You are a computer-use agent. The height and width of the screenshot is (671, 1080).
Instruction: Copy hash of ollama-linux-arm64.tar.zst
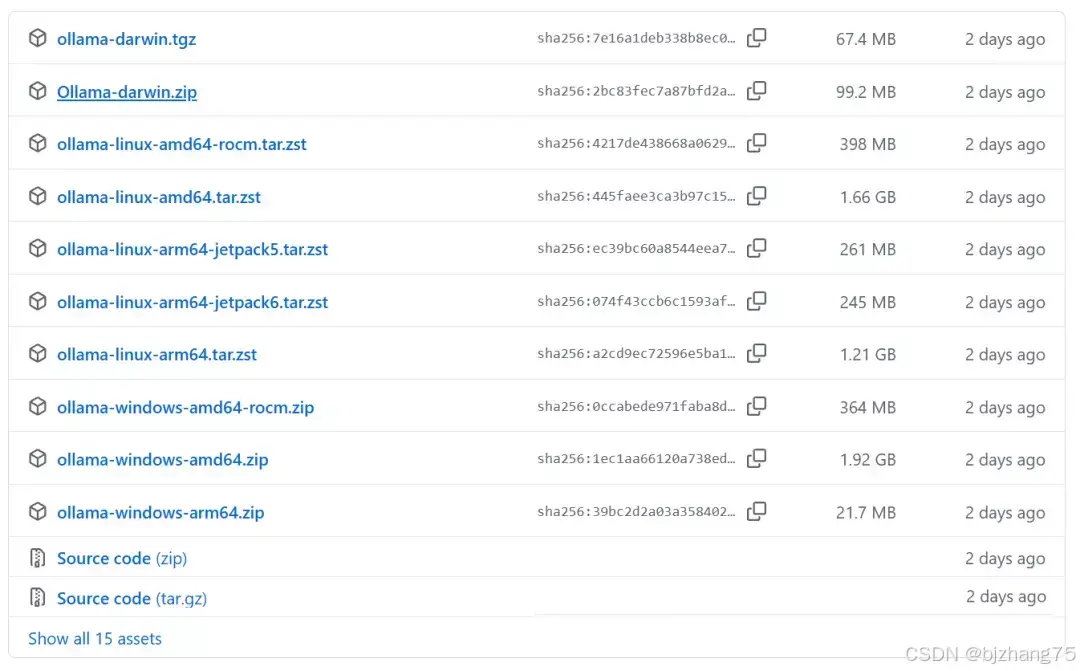756,354
